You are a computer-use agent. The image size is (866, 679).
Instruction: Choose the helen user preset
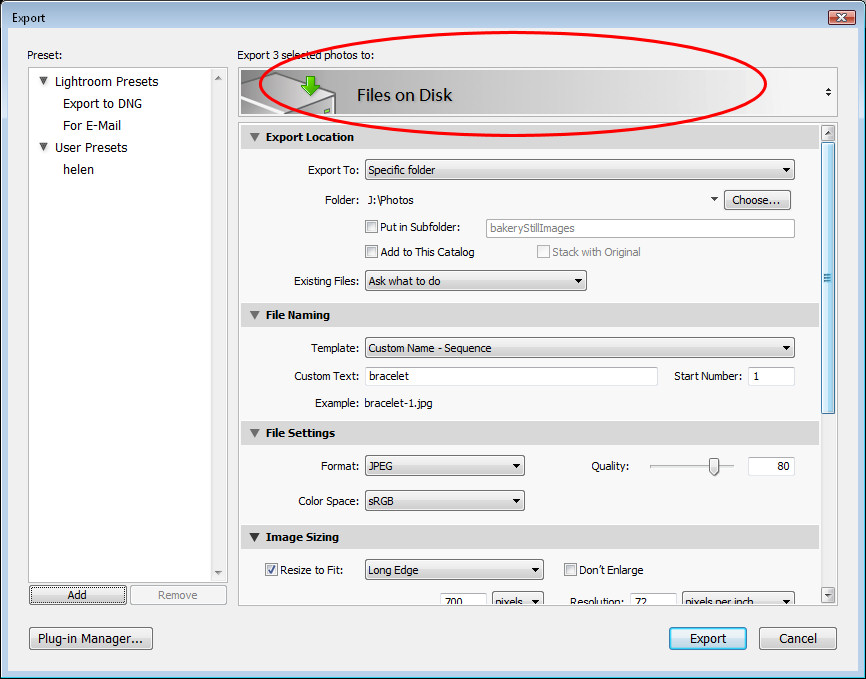[78, 170]
